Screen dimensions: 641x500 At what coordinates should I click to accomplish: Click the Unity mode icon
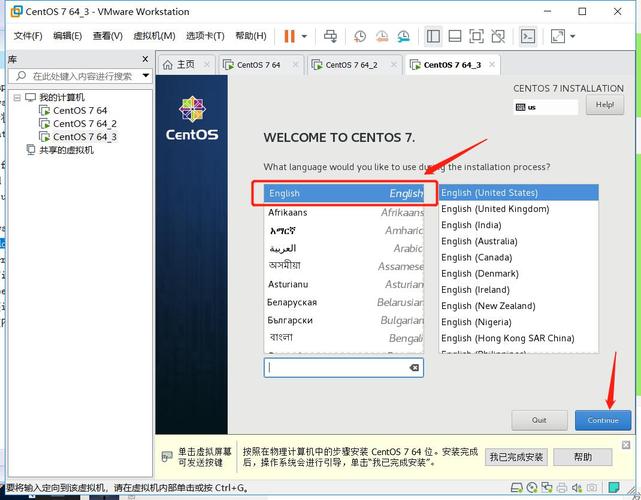[498, 36]
